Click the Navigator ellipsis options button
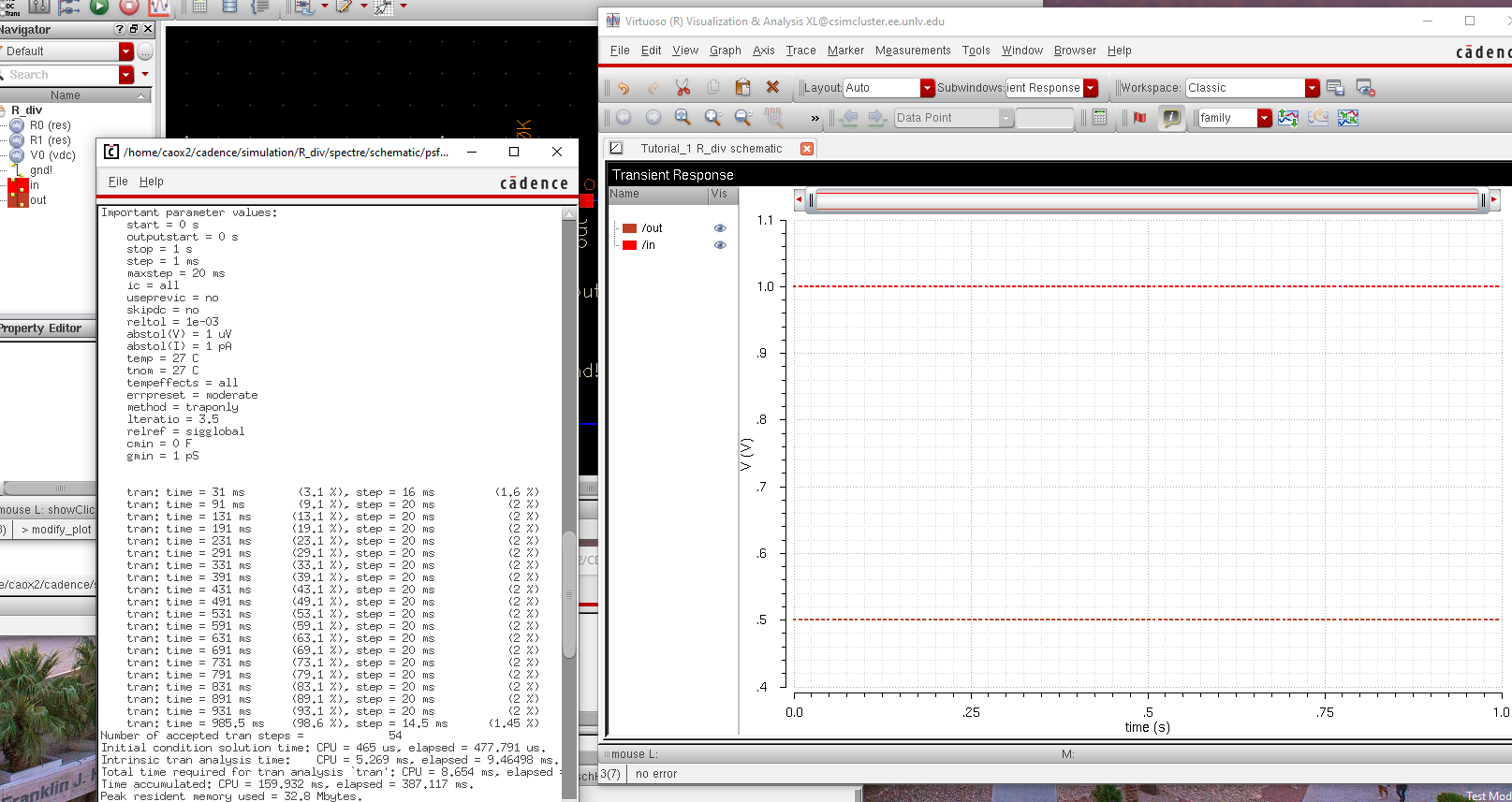 pos(144,51)
